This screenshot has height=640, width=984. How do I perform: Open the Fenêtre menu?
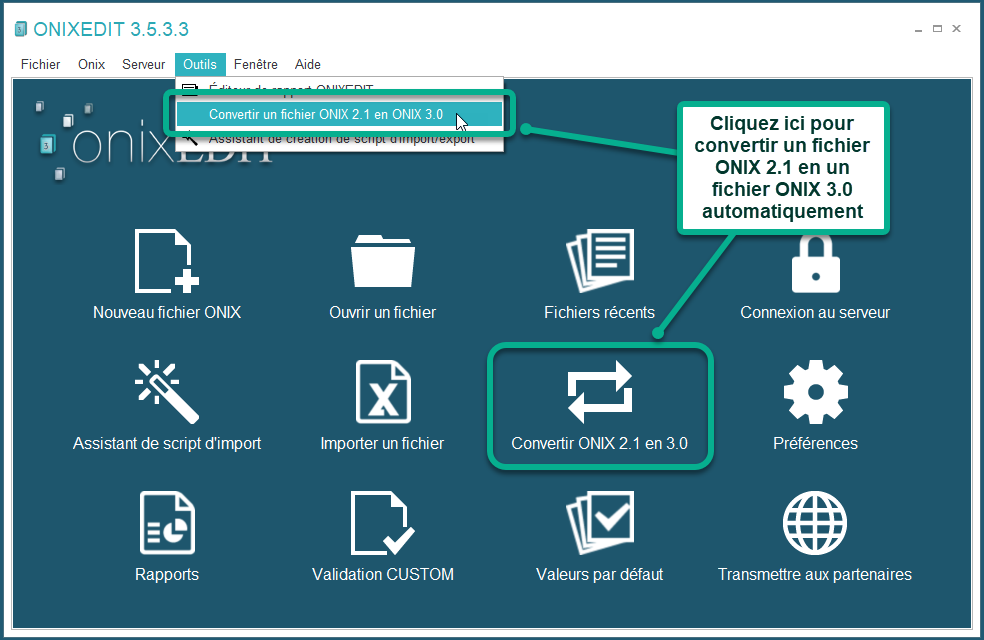point(256,64)
